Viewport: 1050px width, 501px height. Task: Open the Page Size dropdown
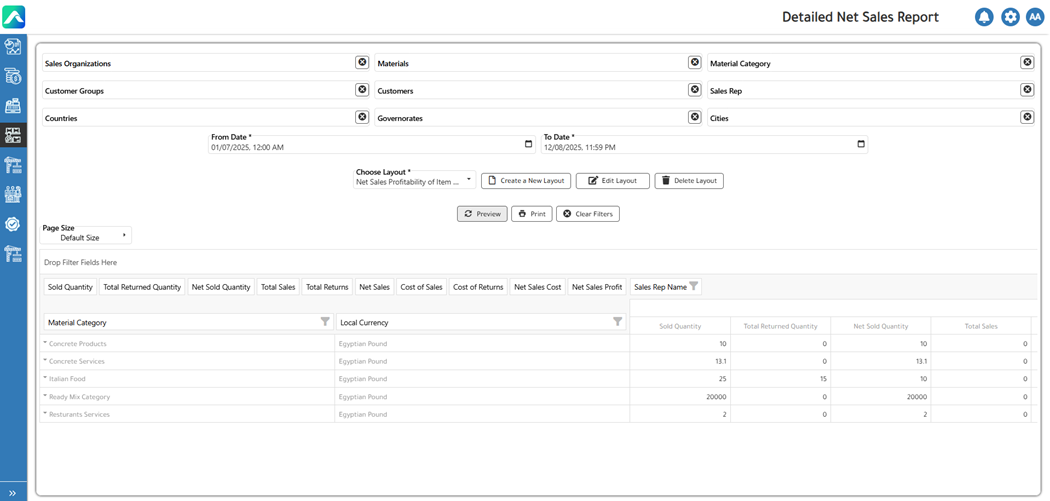pyautogui.click(x=124, y=236)
